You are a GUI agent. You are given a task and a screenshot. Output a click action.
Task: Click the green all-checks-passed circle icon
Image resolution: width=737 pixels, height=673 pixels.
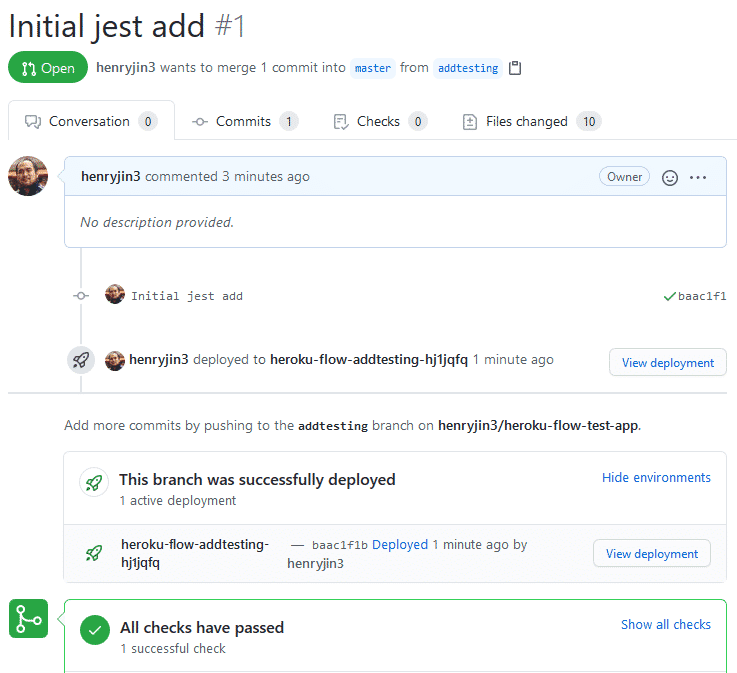95,630
